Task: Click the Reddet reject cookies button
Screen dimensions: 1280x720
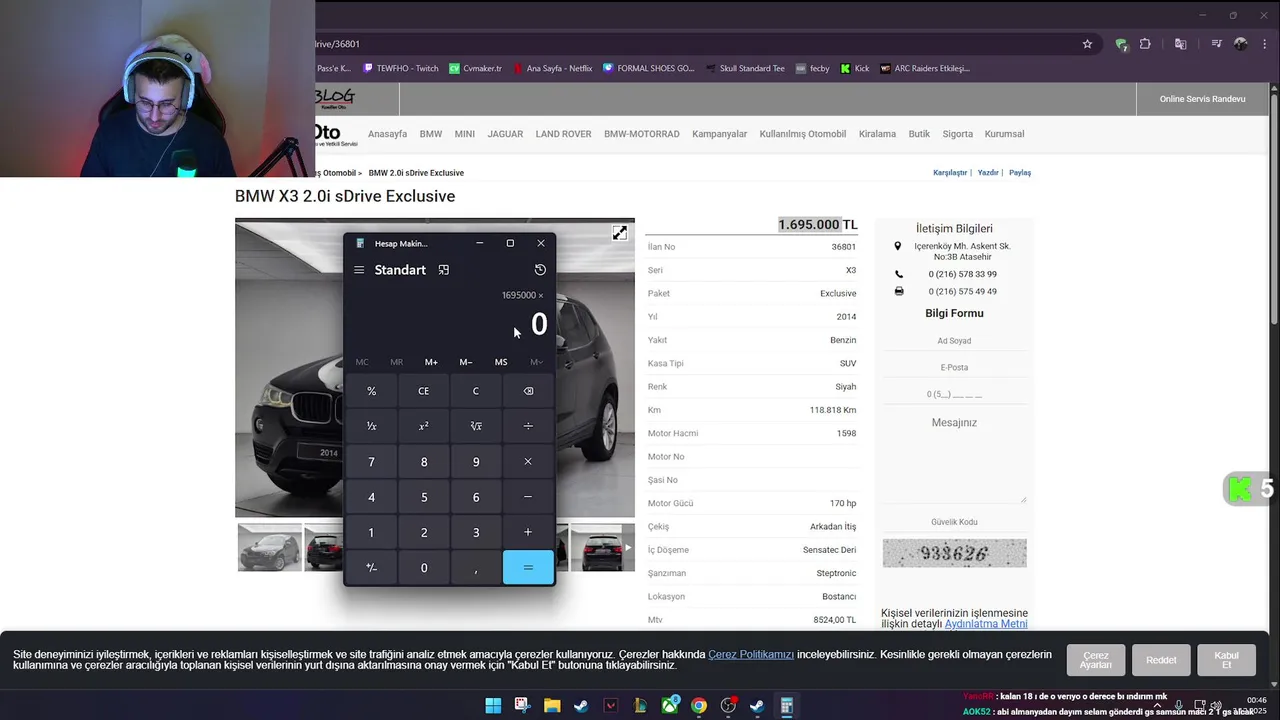Action: click(x=1161, y=660)
